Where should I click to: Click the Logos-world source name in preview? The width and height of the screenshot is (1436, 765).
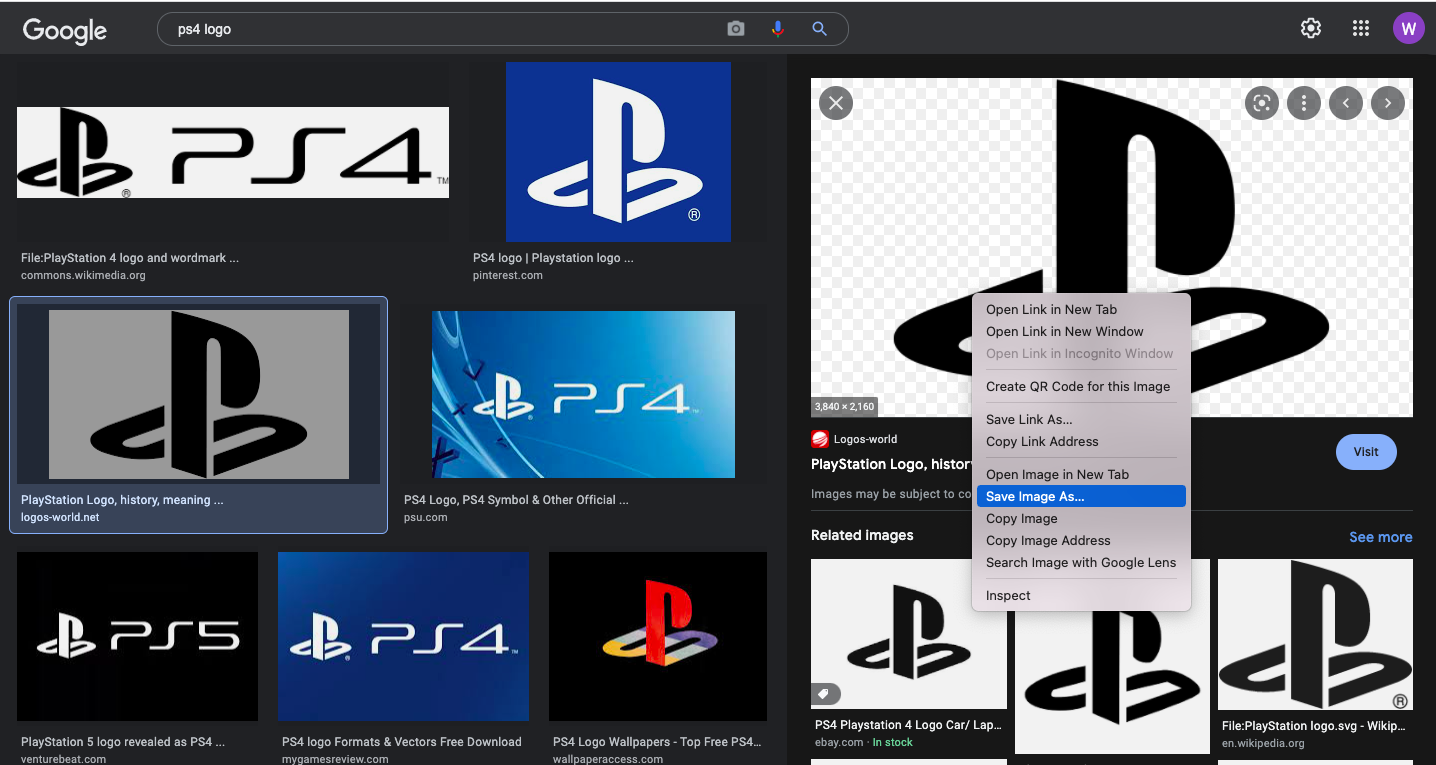(x=866, y=439)
